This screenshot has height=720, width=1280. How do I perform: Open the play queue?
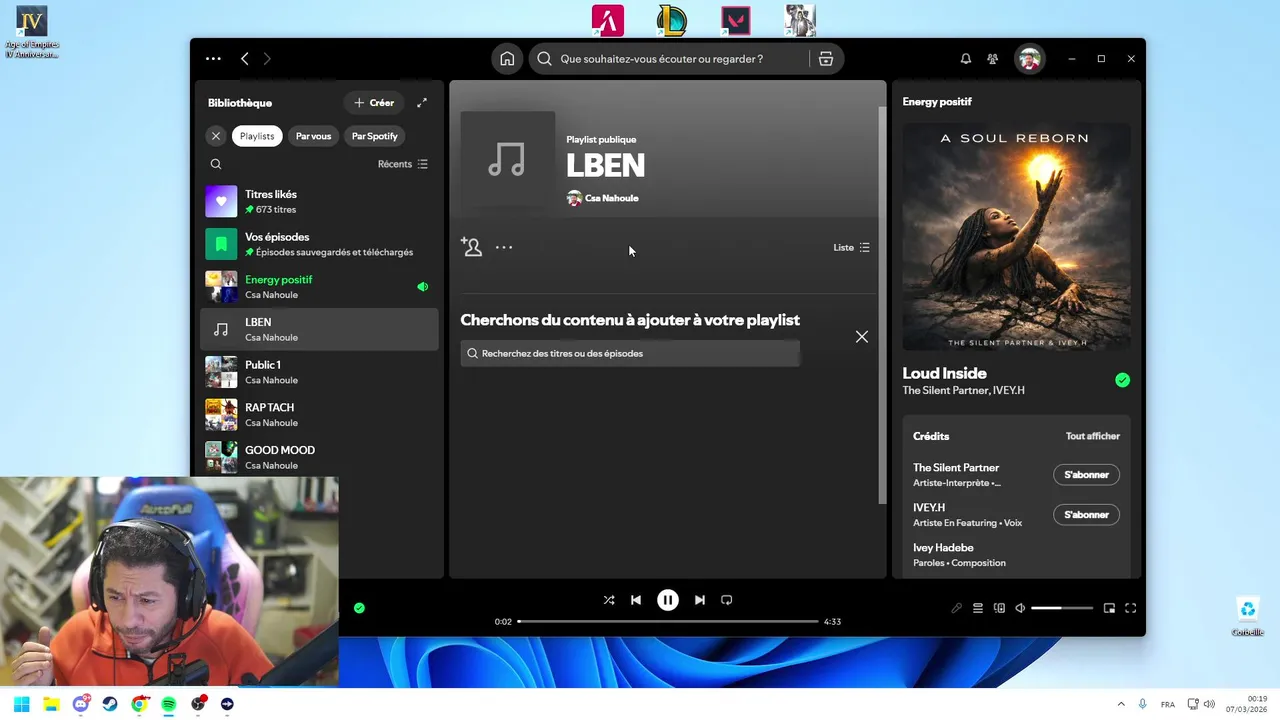978,608
